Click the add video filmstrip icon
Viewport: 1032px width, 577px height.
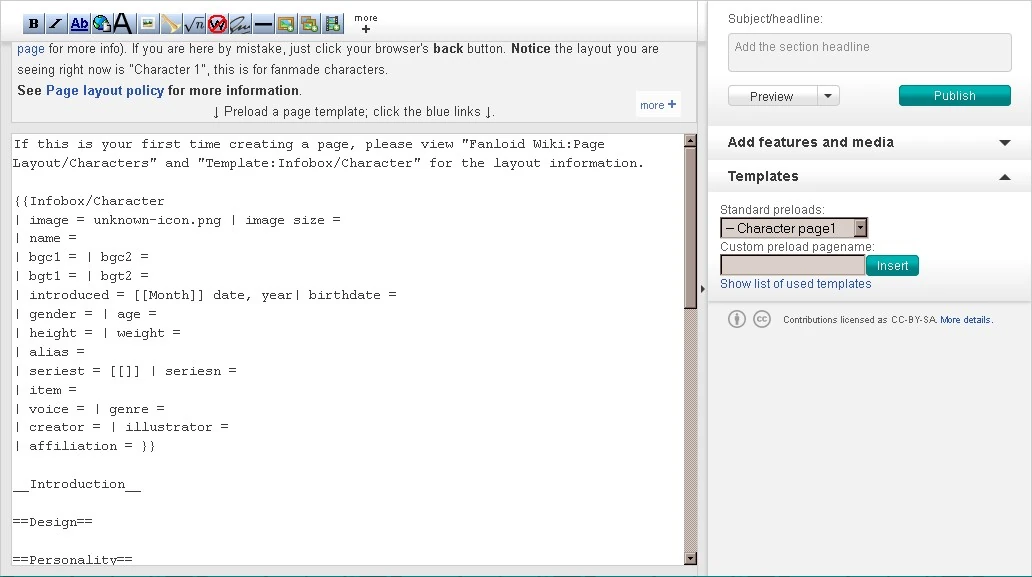click(x=333, y=24)
